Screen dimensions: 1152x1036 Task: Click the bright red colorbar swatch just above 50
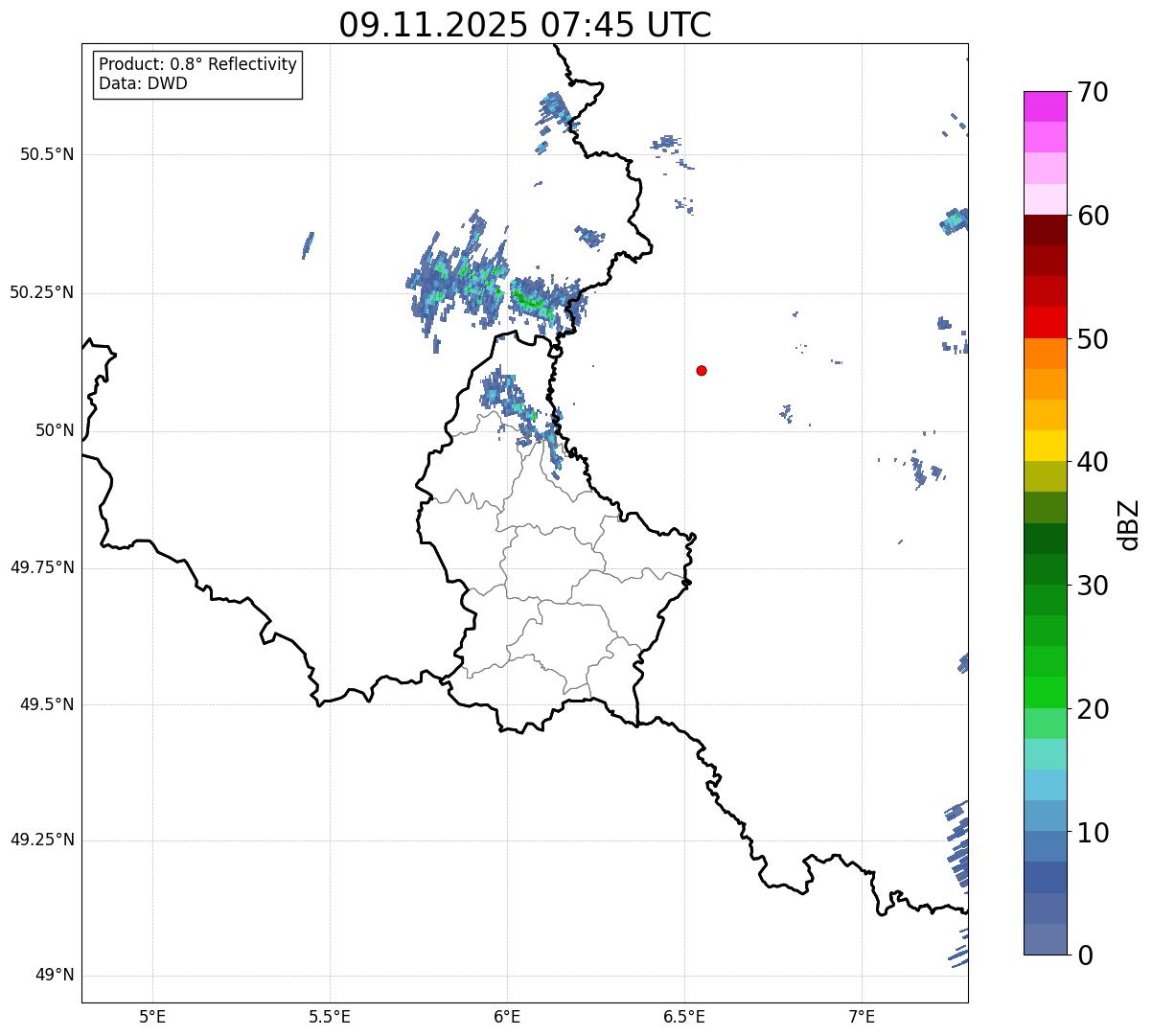tap(1046, 323)
